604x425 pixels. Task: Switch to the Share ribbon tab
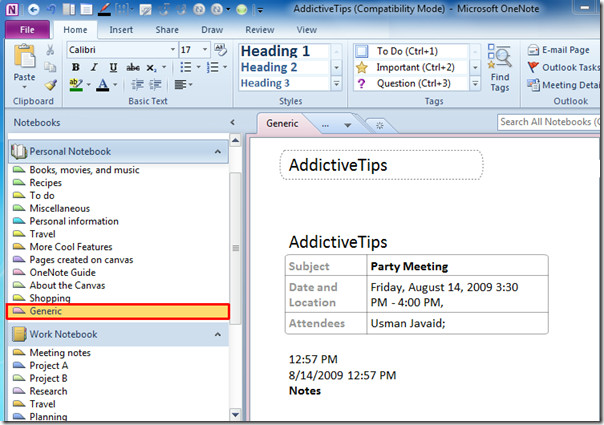(167, 30)
